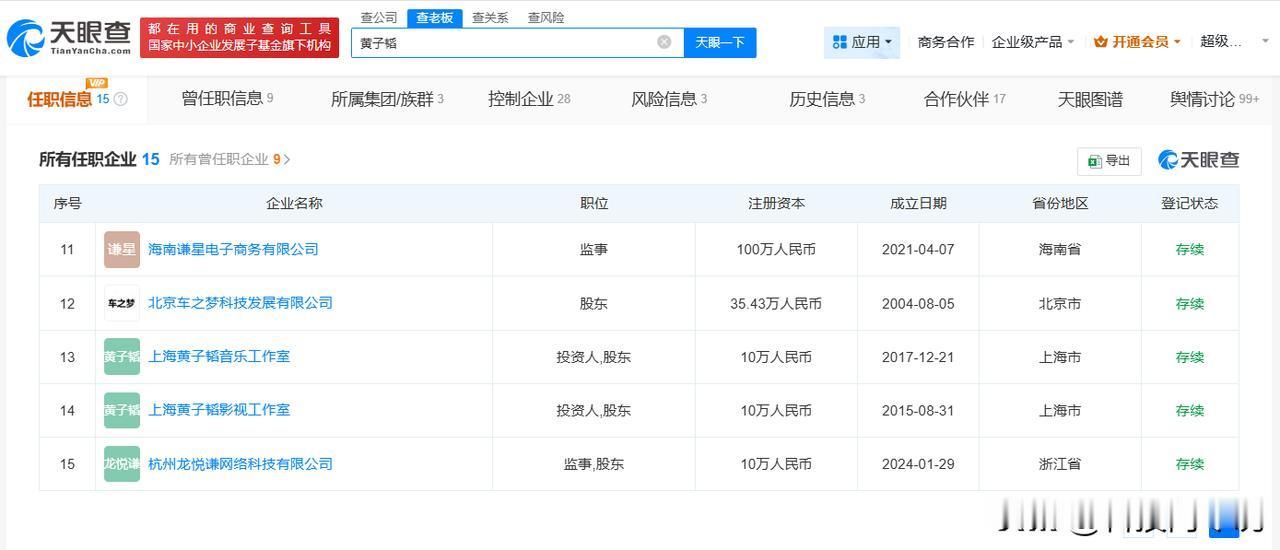Click the TianYanCha logo at top left

point(68,38)
